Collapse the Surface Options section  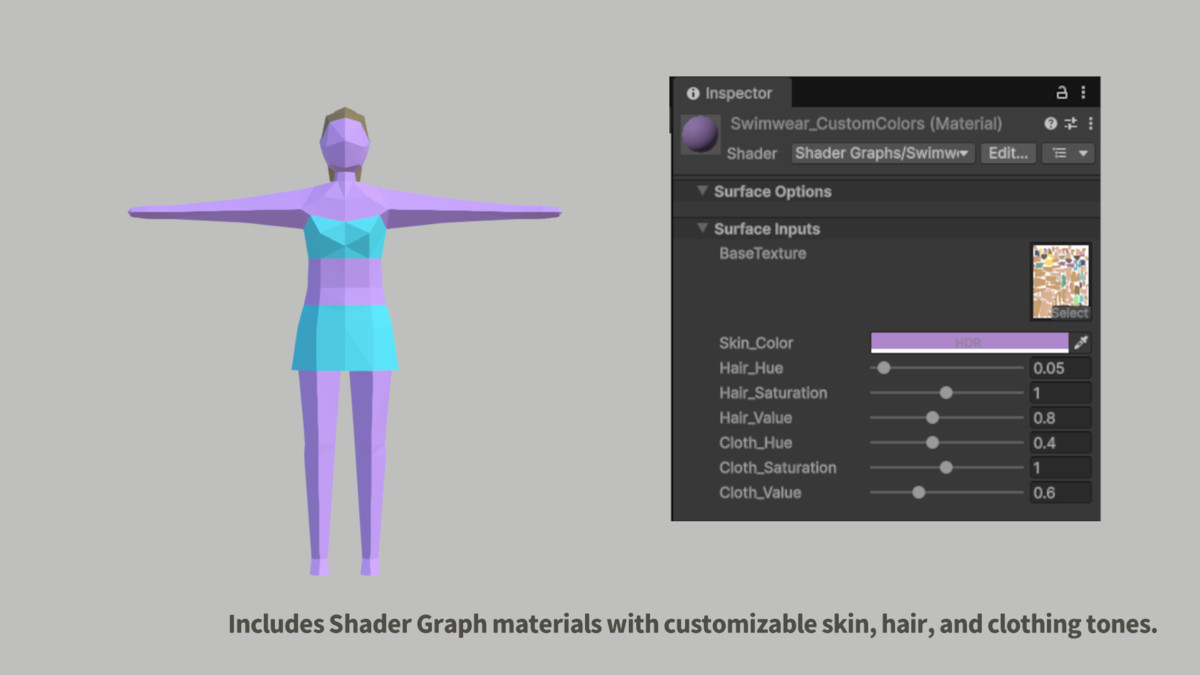click(702, 191)
